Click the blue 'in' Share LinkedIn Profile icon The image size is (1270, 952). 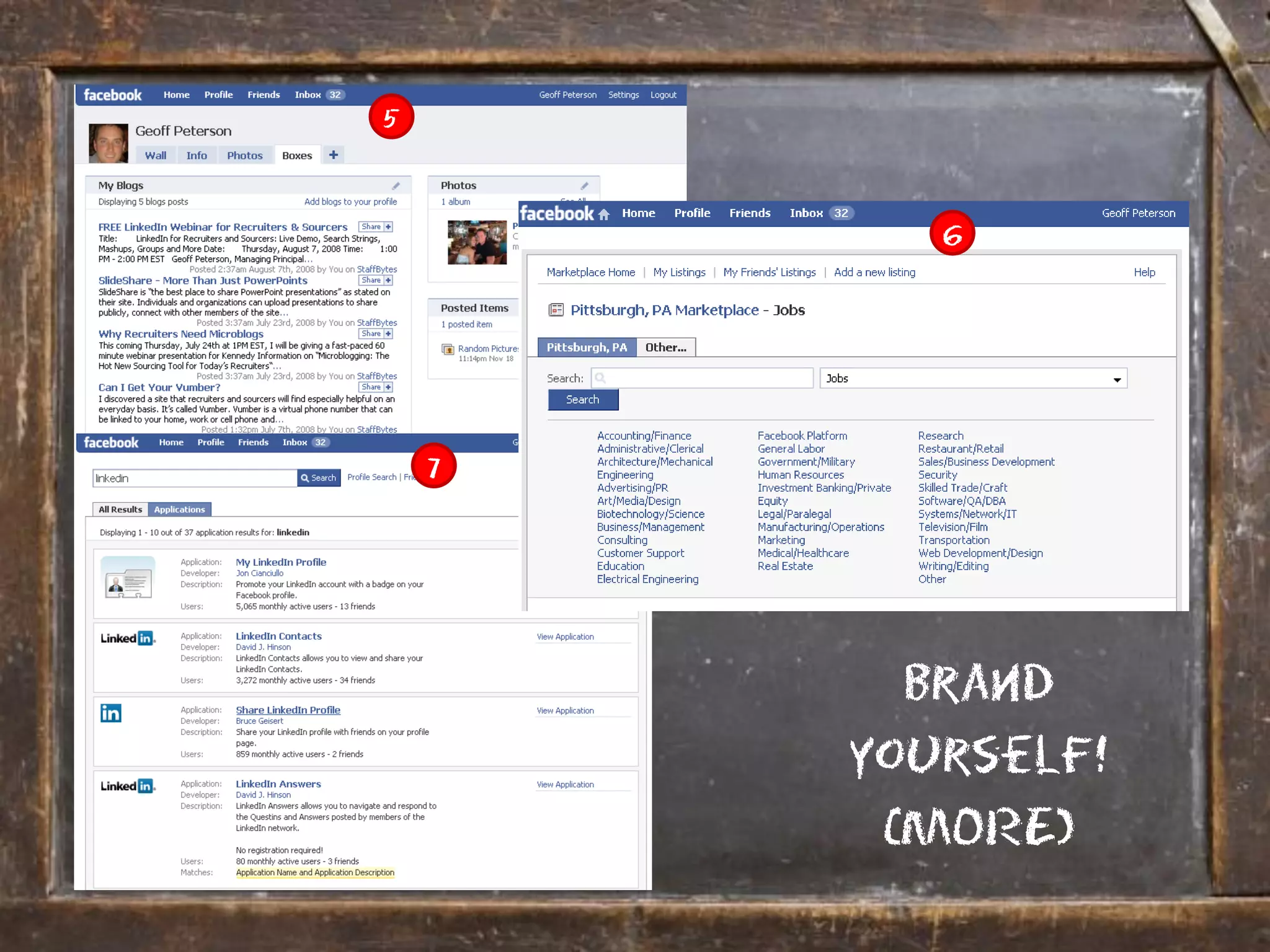tap(111, 713)
